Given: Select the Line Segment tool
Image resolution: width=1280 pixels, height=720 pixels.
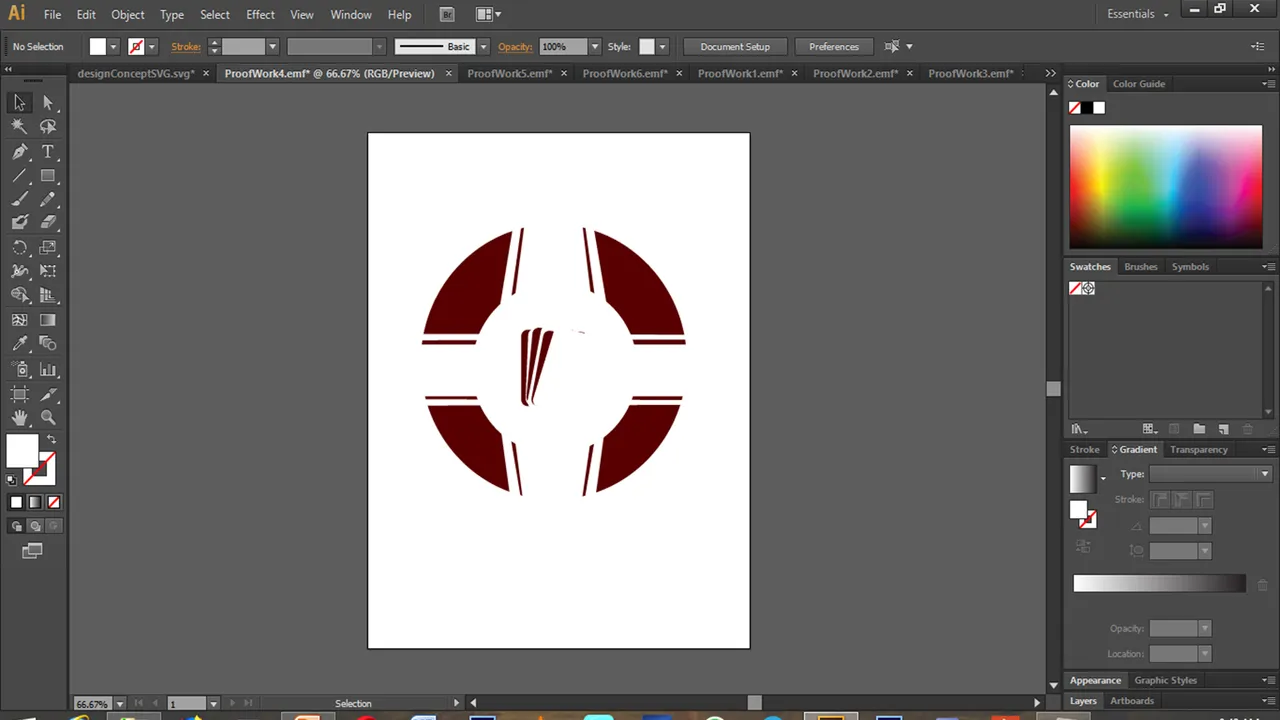Looking at the screenshot, I should [19, 176].
